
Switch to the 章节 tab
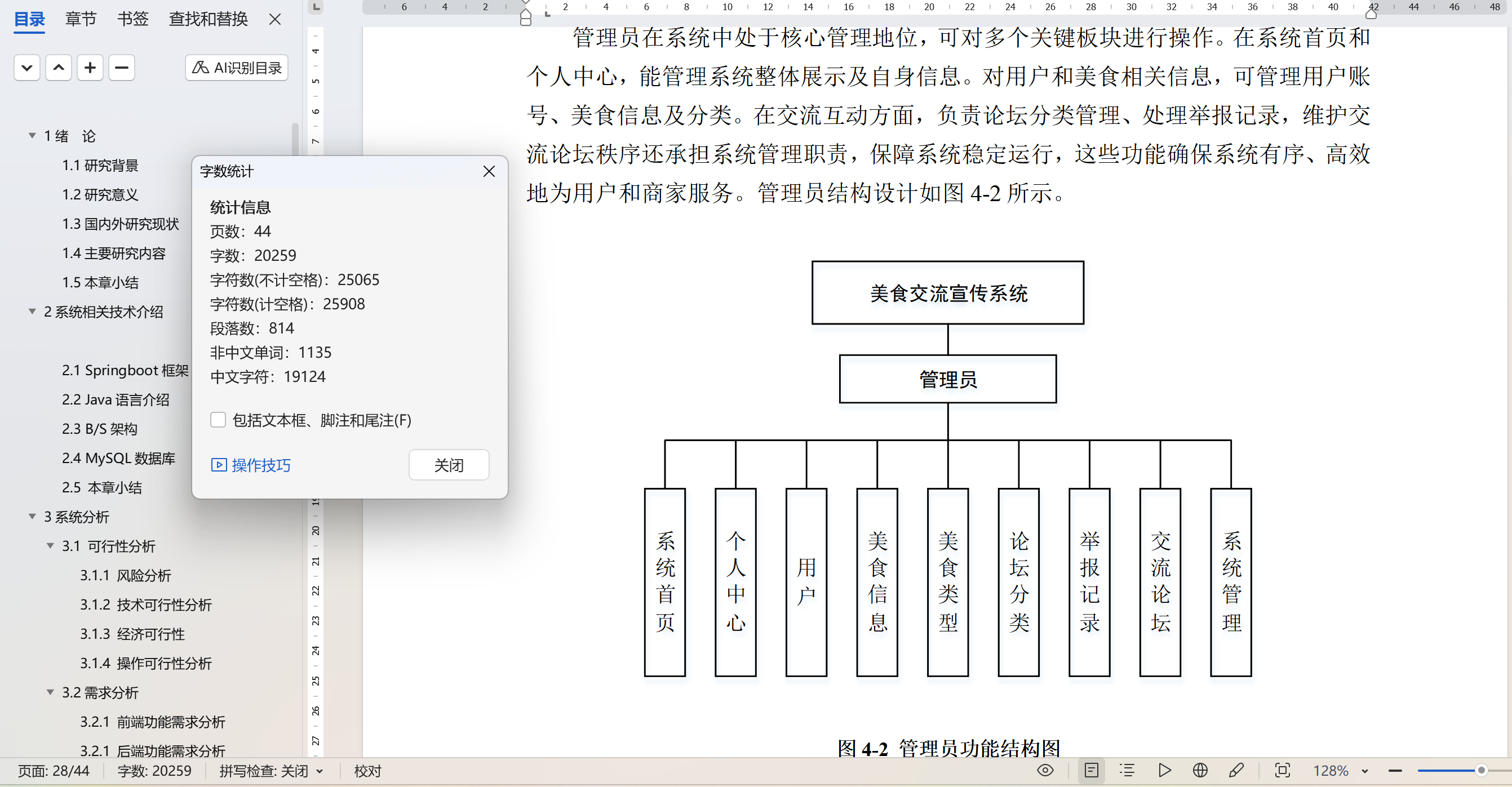click(81, 19)
